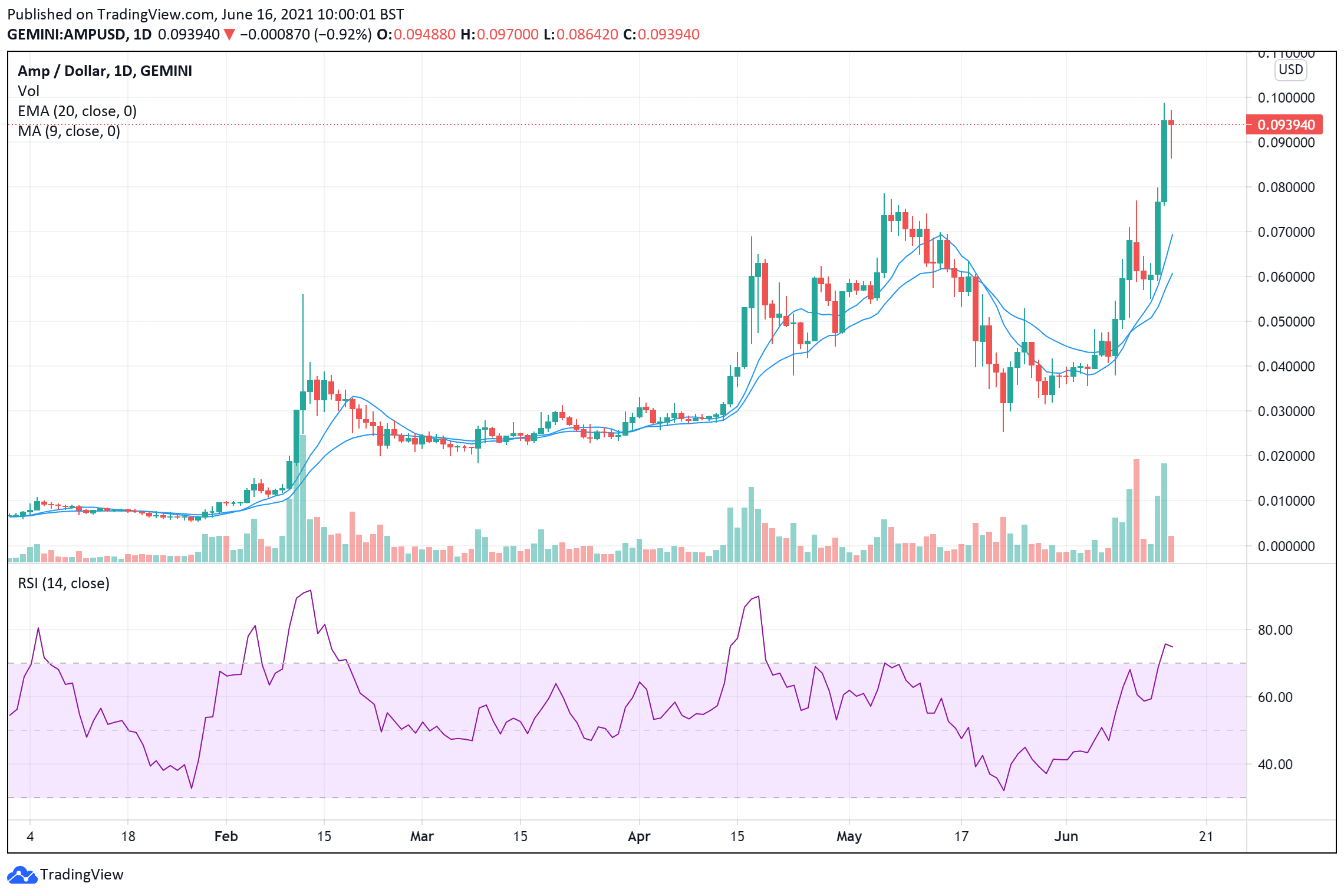Select the red 0.093940 current price tag
Viewport: 1344px width, 896px height.
point(1285,125)
